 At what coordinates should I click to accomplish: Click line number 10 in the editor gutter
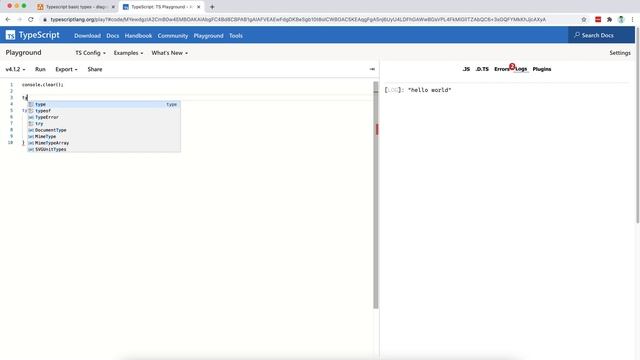click(x=10, y=143)
